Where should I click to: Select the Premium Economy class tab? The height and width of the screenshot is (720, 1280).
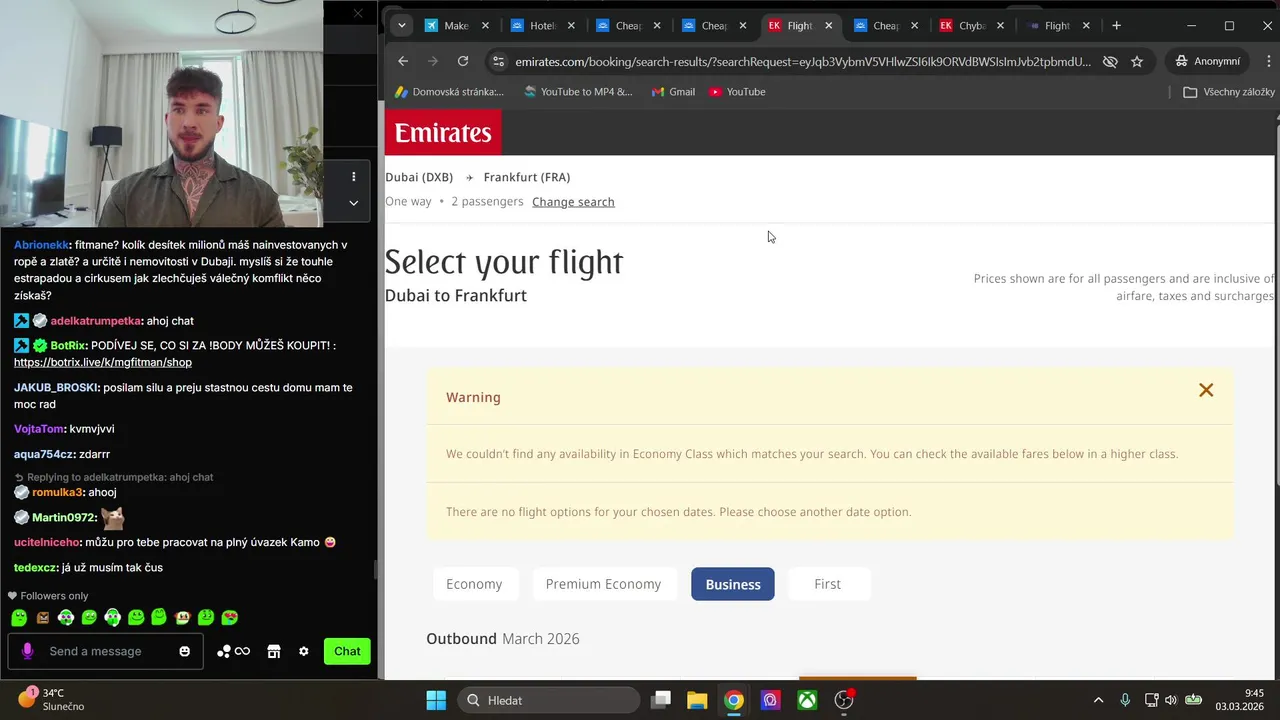click(x=603, y=584)
